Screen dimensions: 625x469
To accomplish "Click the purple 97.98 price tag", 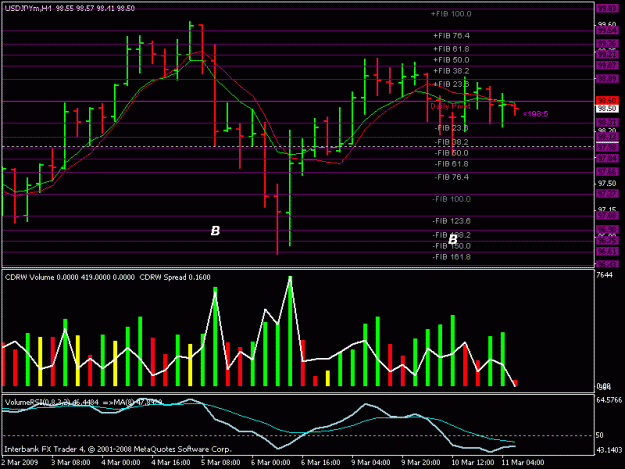I will [607, 148].
